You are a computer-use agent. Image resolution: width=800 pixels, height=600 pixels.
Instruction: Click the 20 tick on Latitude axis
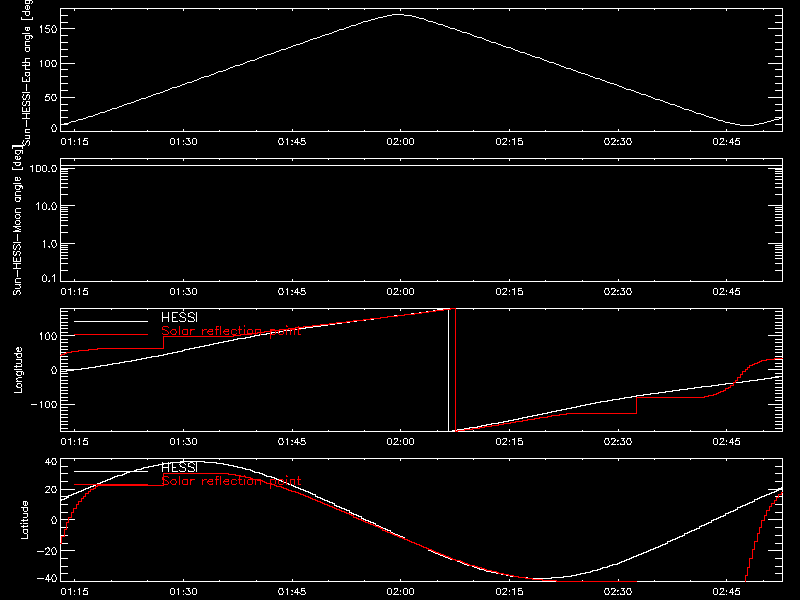(51, 489)
